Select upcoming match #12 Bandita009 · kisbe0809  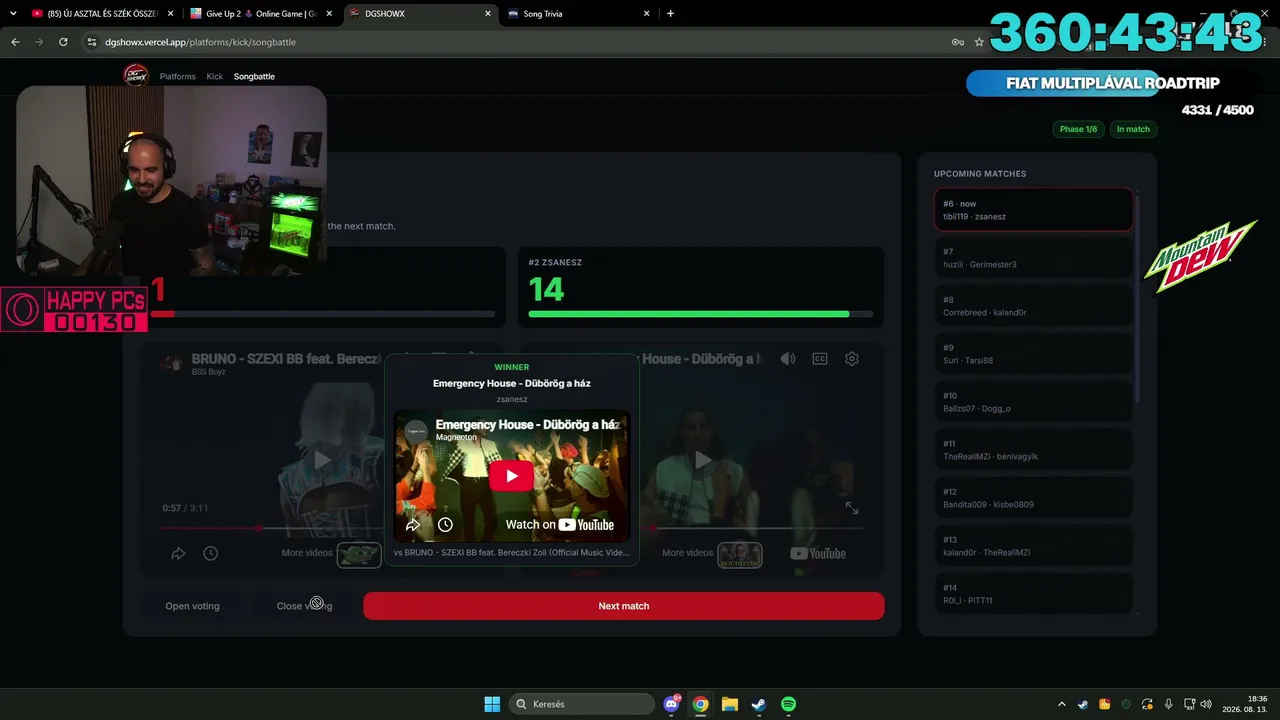click(x=1034, y=498)
